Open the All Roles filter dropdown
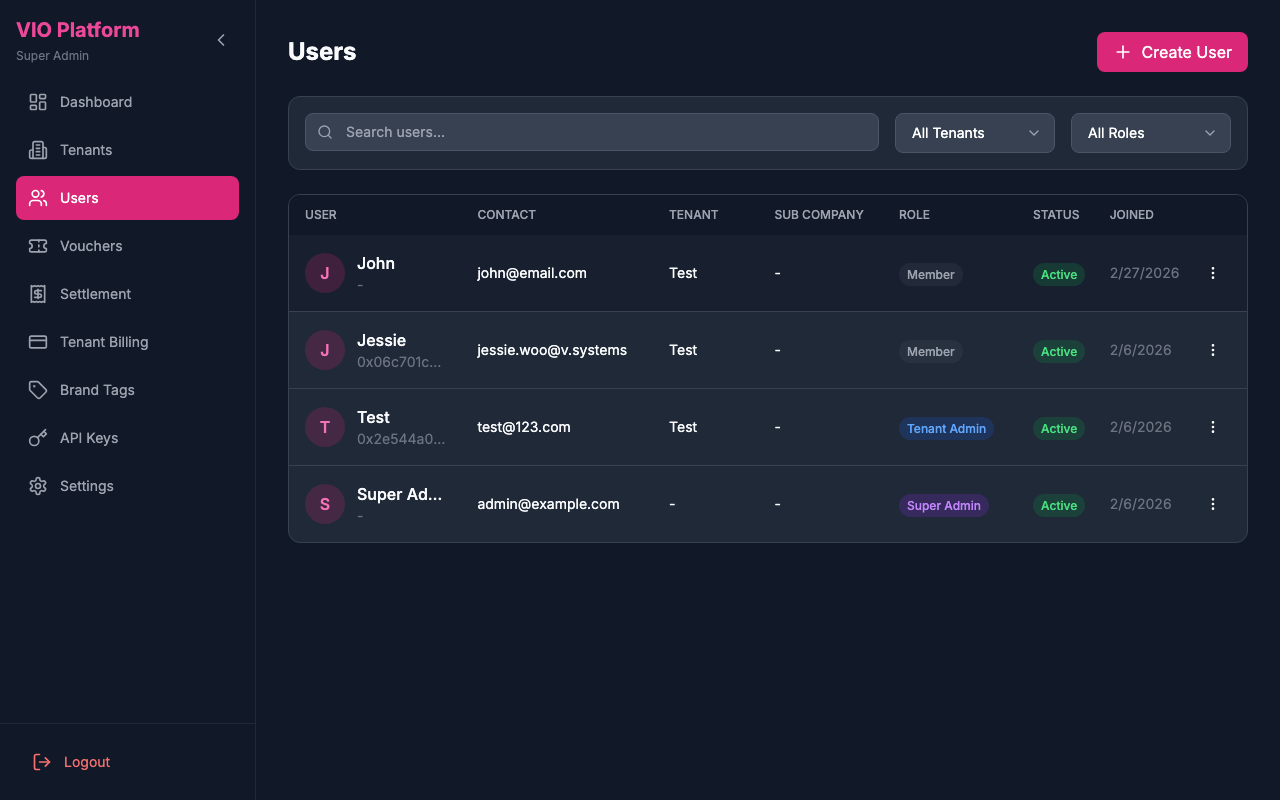The width and height of the screenshot is (1280, 800). point(1150,133)
